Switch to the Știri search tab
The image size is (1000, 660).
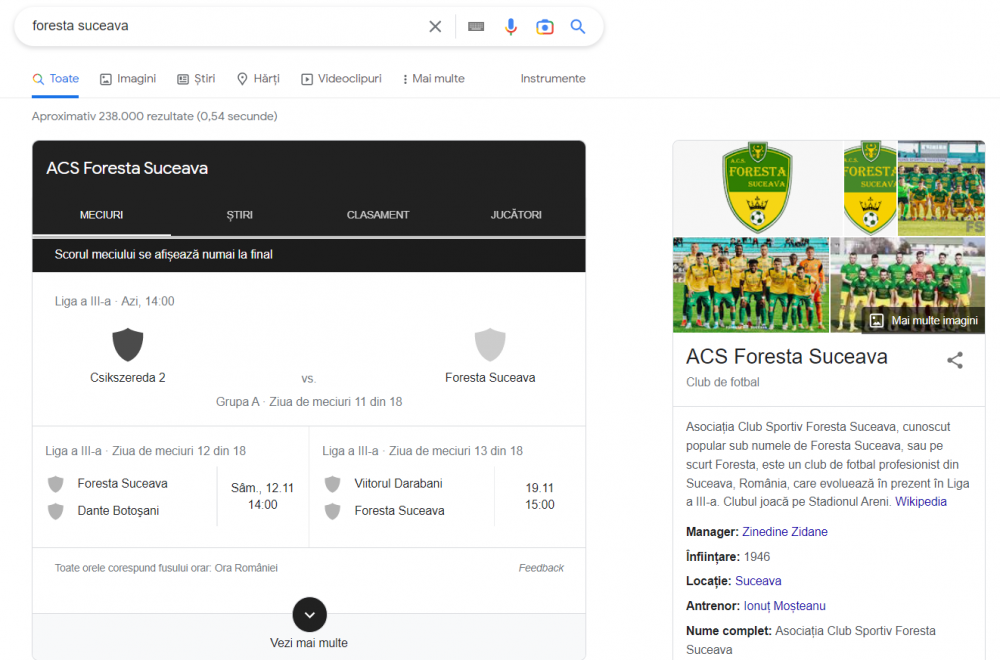(196, 79)
